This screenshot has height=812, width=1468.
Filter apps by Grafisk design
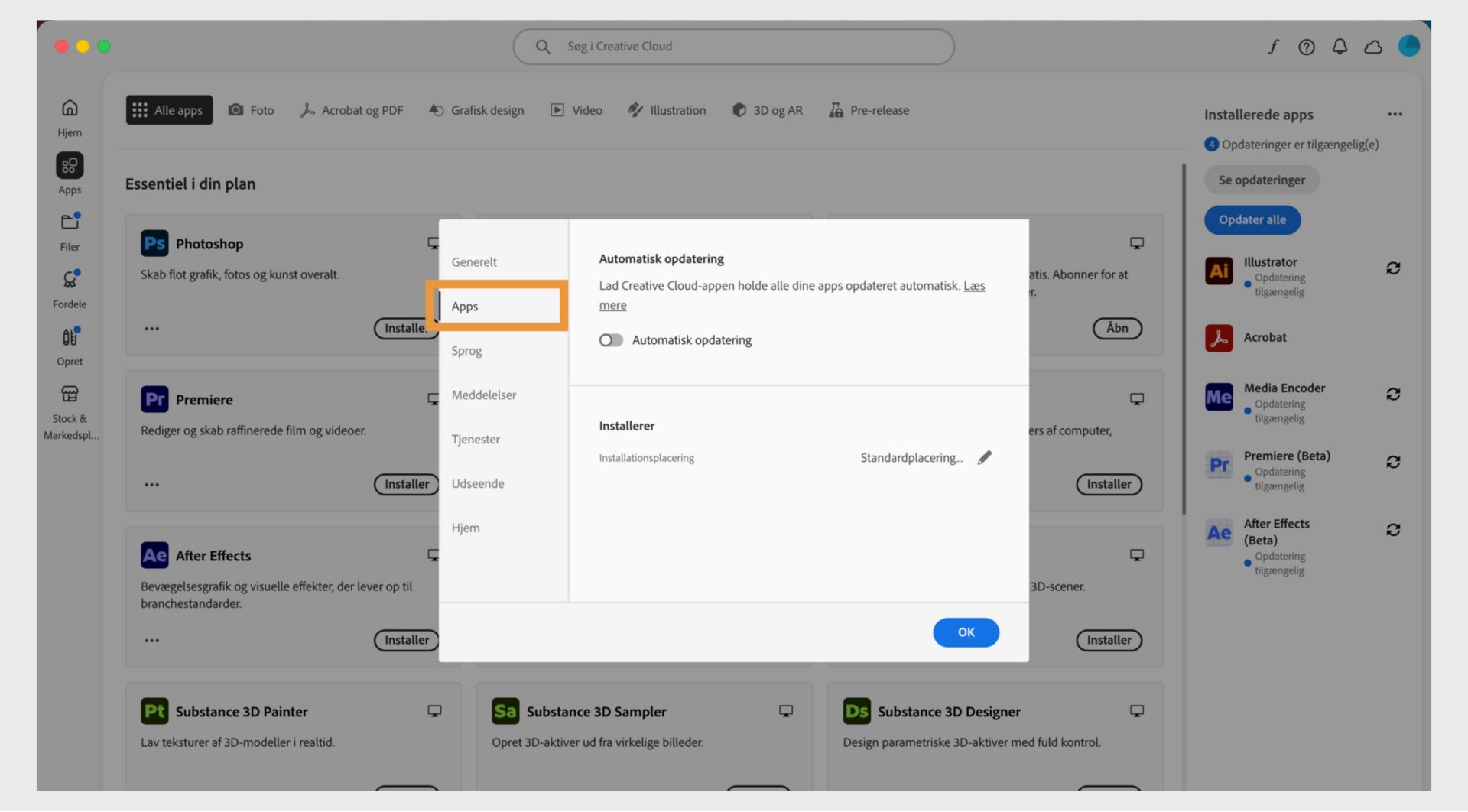click(x=476, y=110)
